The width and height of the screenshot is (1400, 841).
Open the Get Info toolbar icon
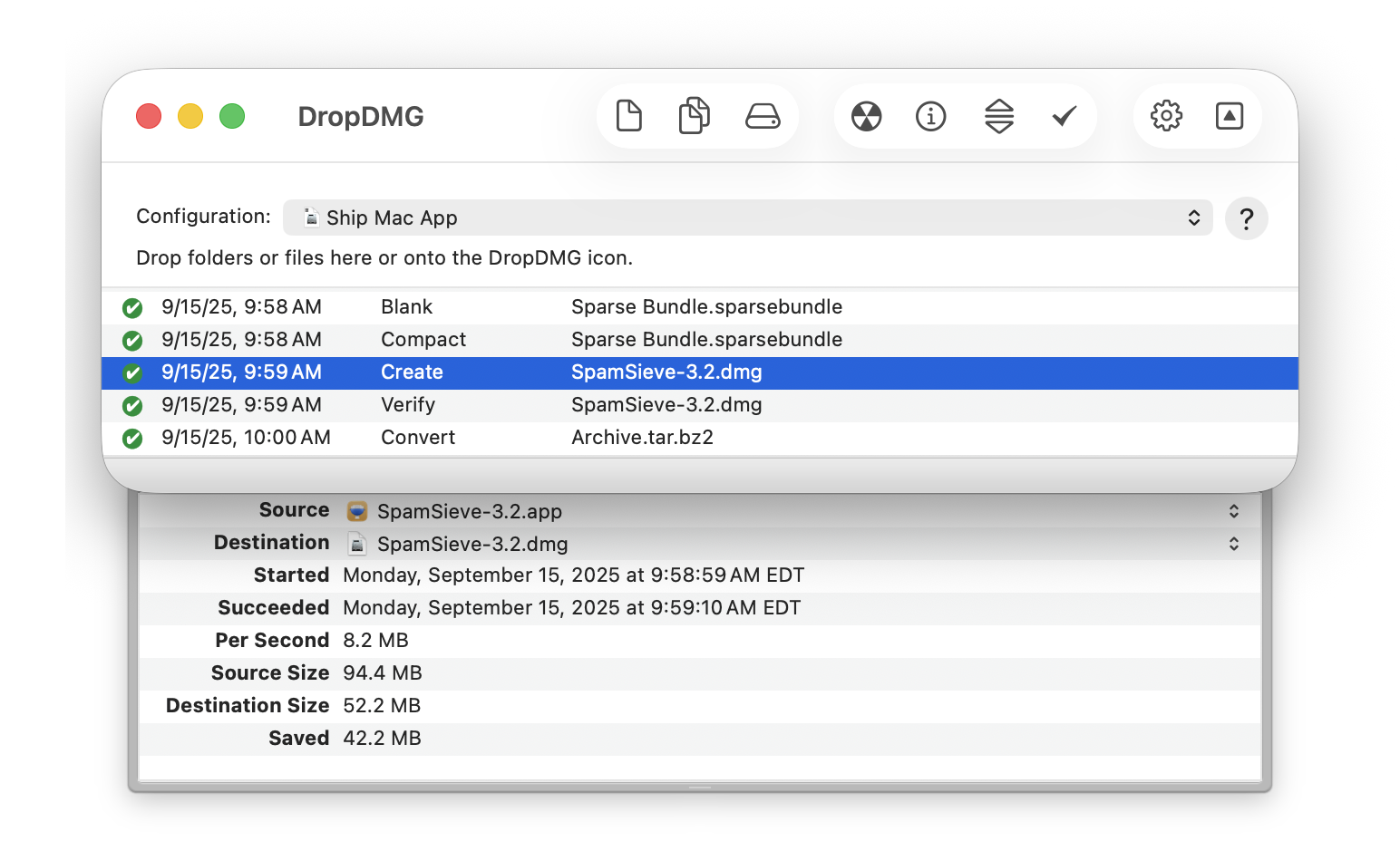[x=930, y=116]
